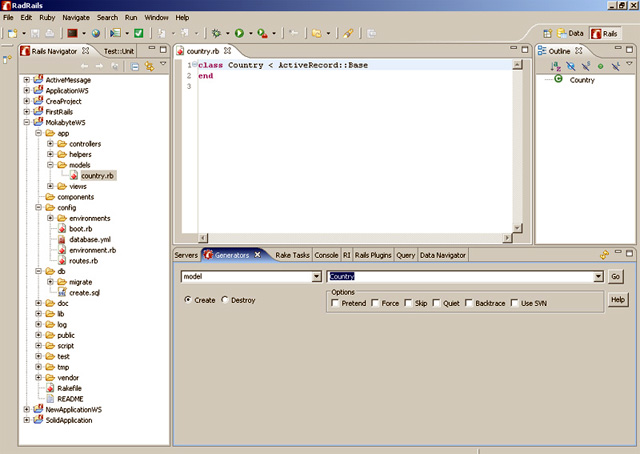Enable the Use SVN checkbox

pyautogui.click(x=514, y=303)
